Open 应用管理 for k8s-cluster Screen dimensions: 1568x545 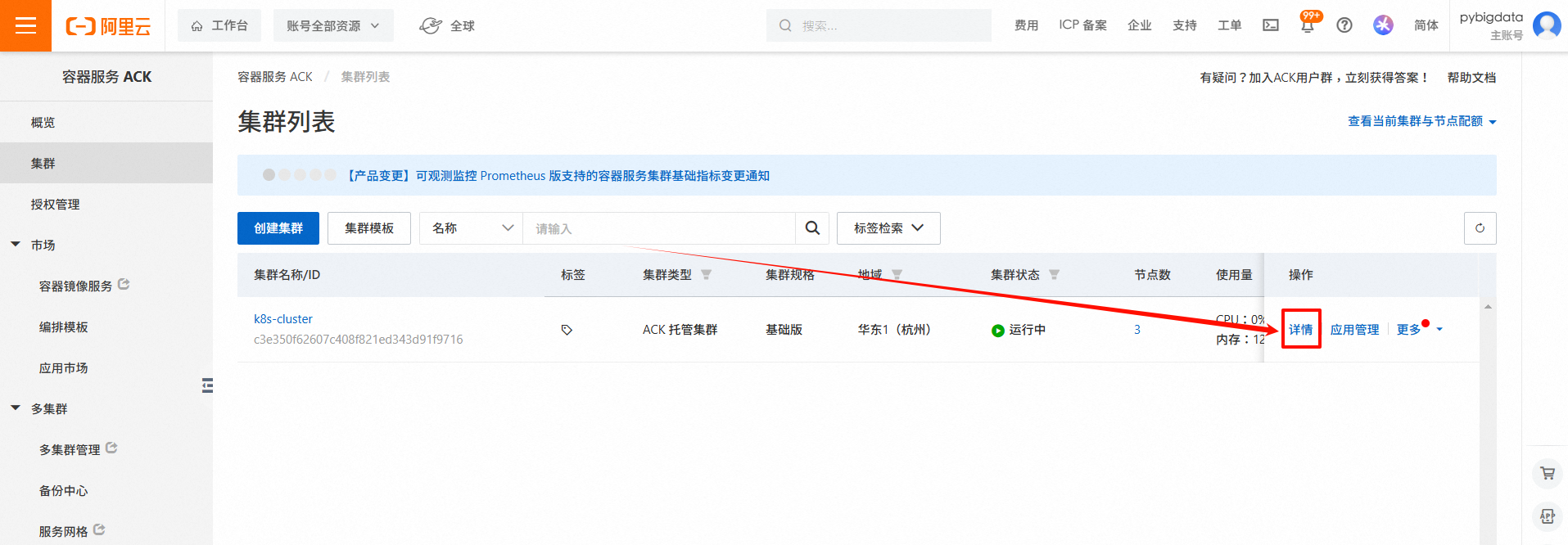[1354, 330]
